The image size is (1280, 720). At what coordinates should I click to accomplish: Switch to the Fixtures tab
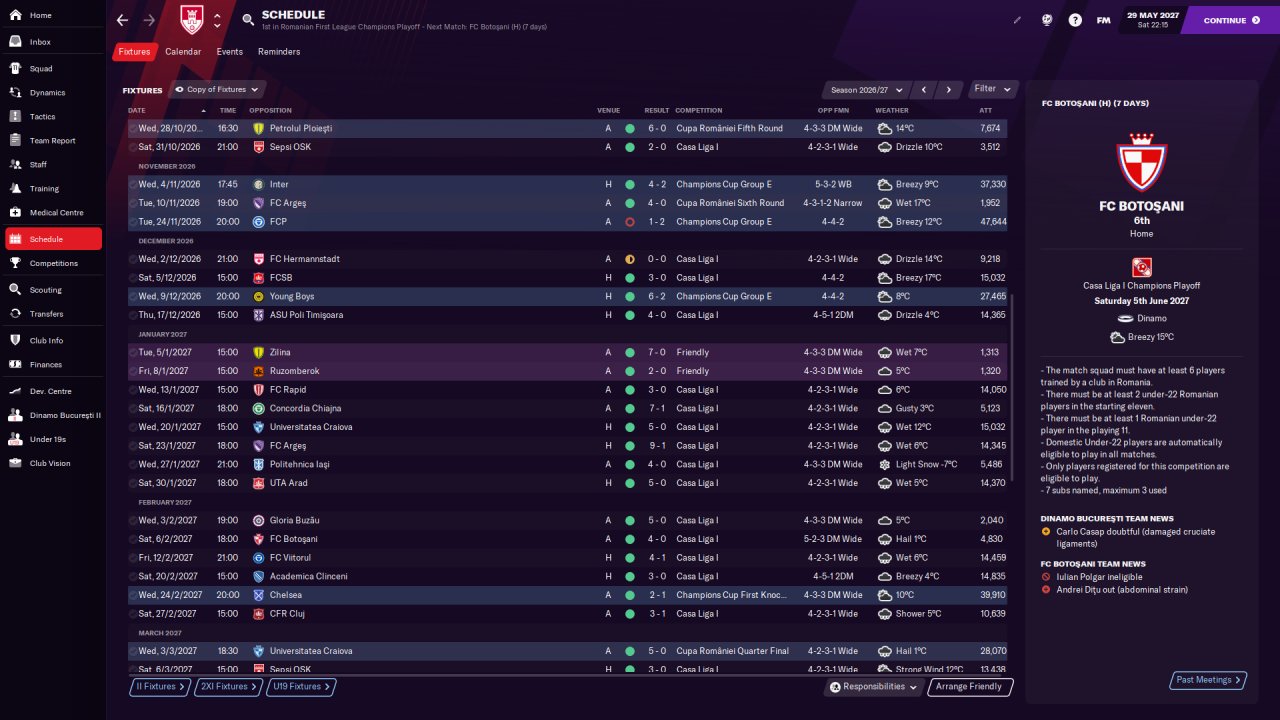pos(134,52)
